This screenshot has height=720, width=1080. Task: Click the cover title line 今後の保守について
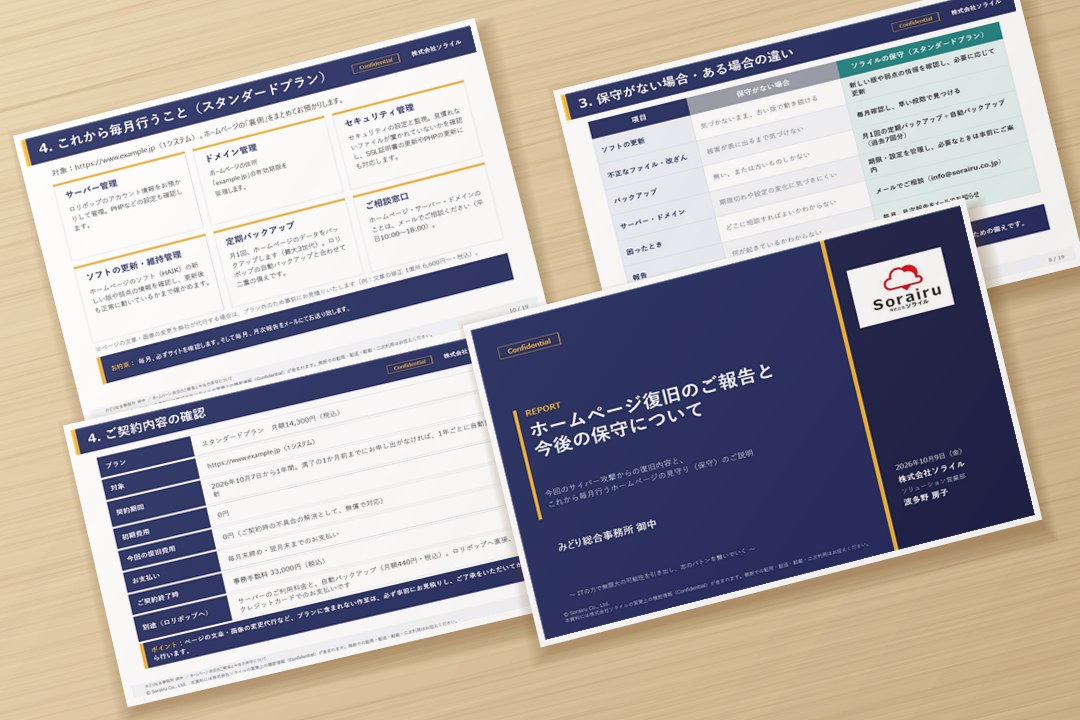point(619,429)
